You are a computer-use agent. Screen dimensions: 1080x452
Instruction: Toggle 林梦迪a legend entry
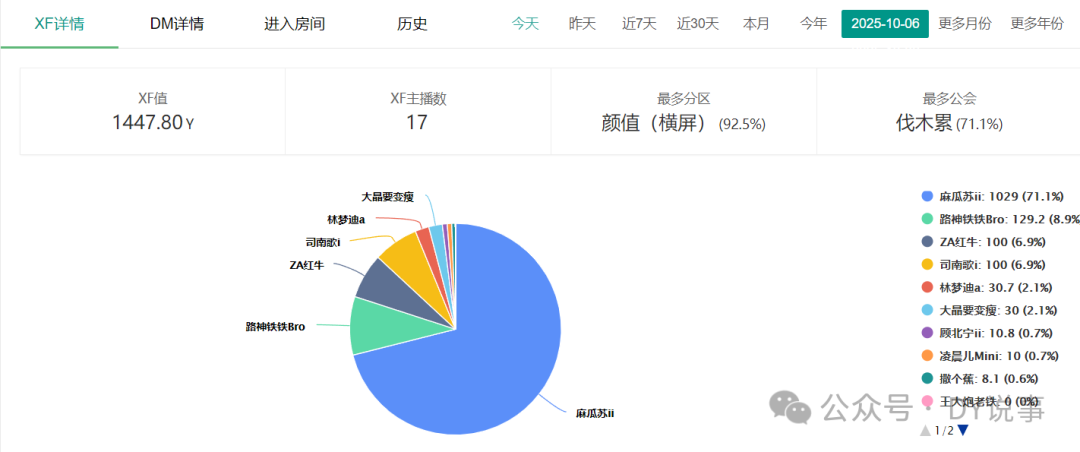click(x=986, y=287)
